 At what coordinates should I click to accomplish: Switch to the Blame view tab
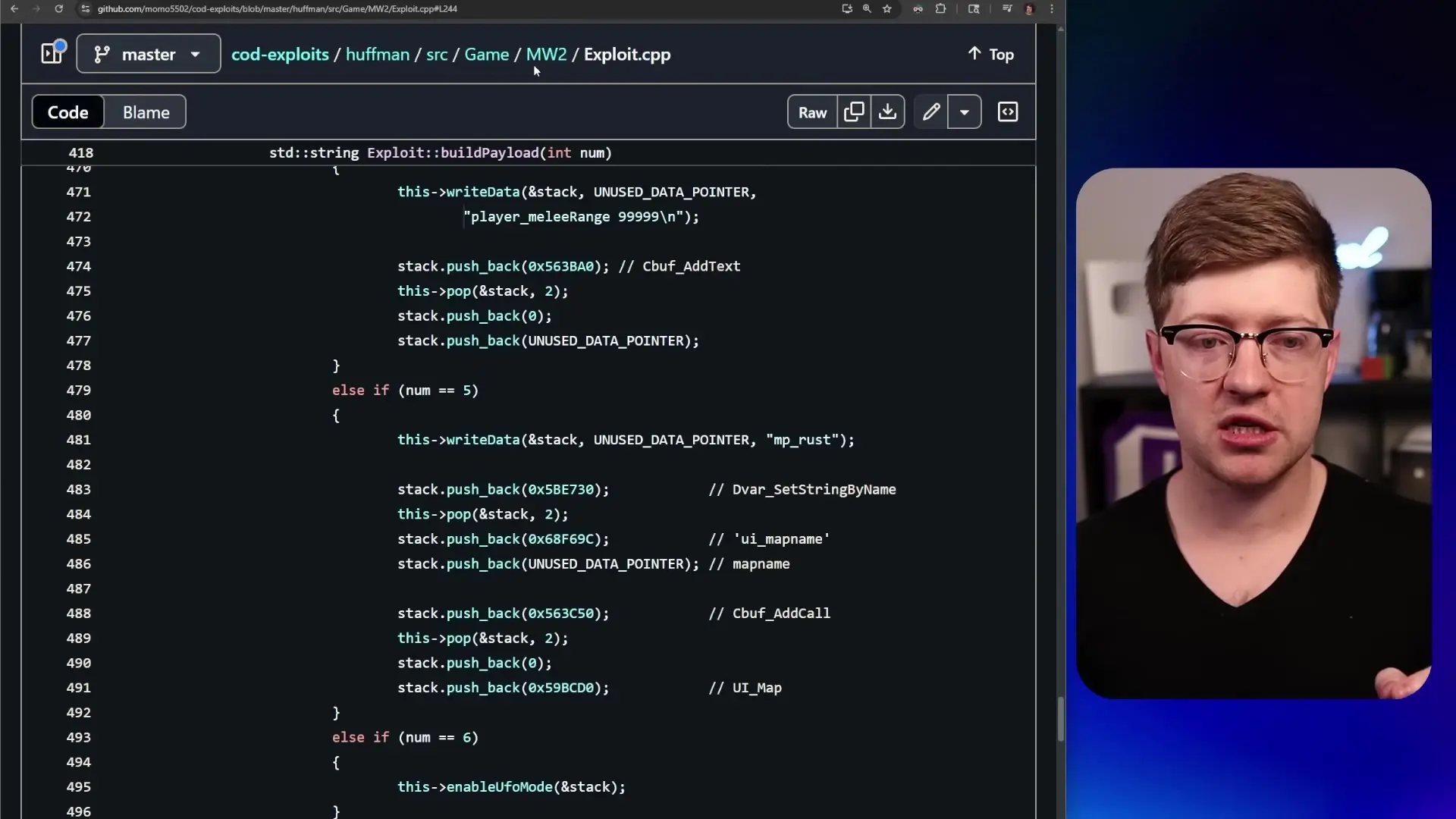[146, 112]
